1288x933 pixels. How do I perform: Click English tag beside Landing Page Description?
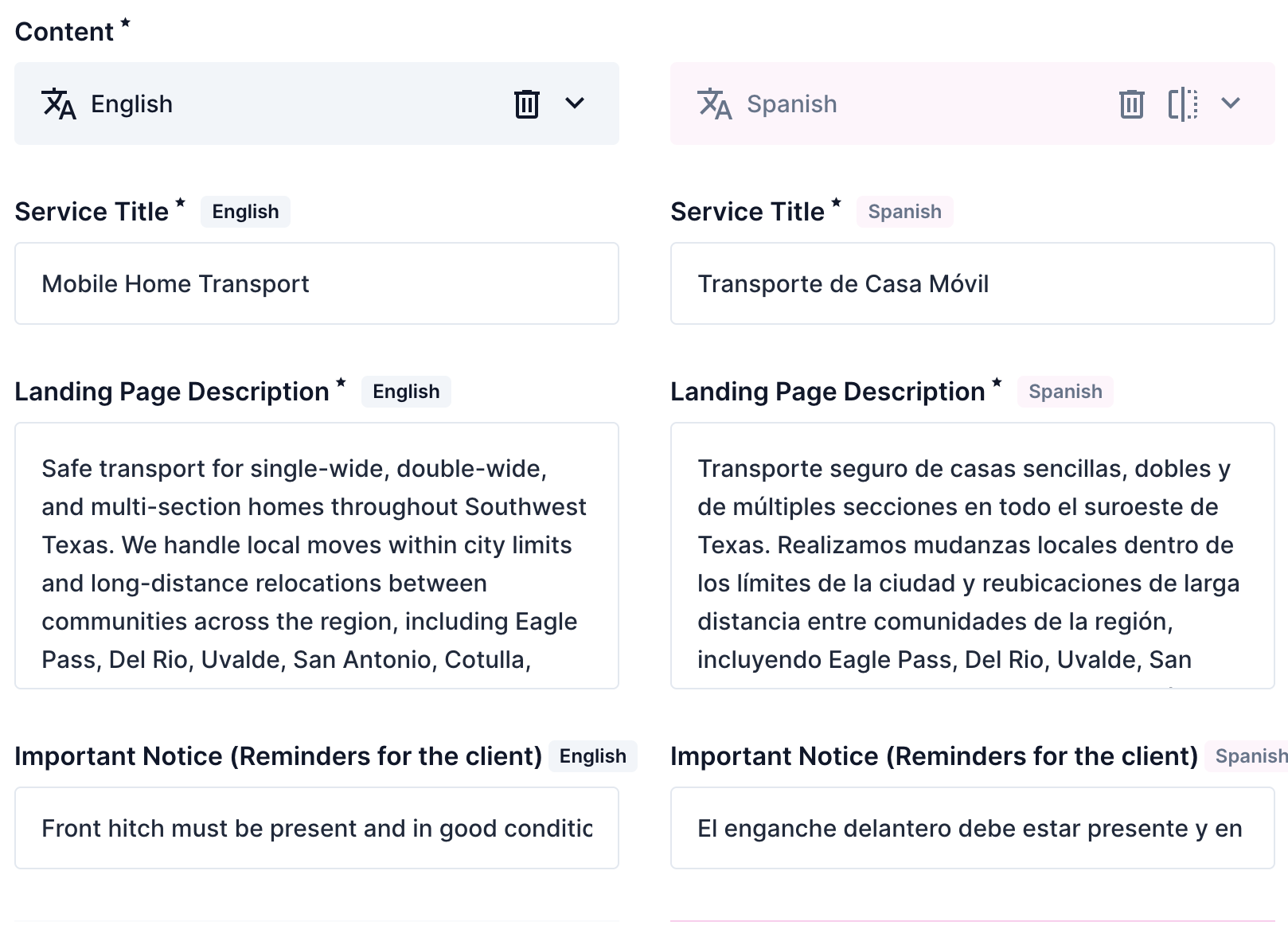pos(406,392)
